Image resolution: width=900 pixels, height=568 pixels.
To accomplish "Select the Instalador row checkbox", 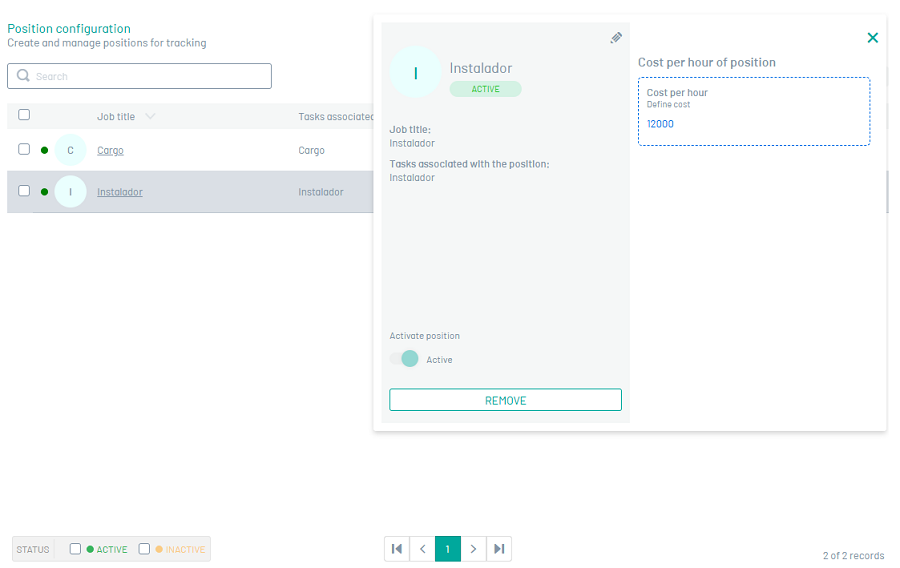I will pyautogui.click(x=24, y=191).
